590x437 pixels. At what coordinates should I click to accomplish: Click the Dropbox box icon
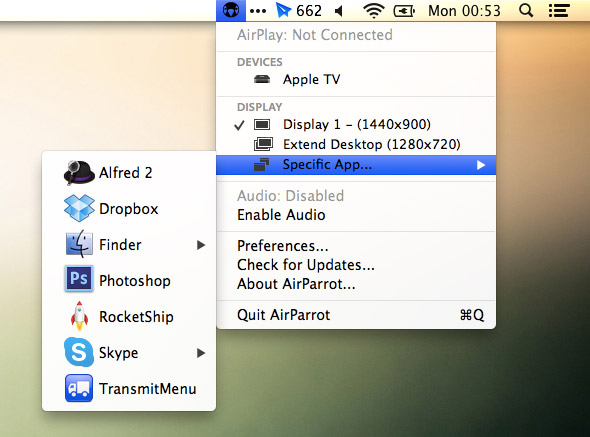point(79,208)
